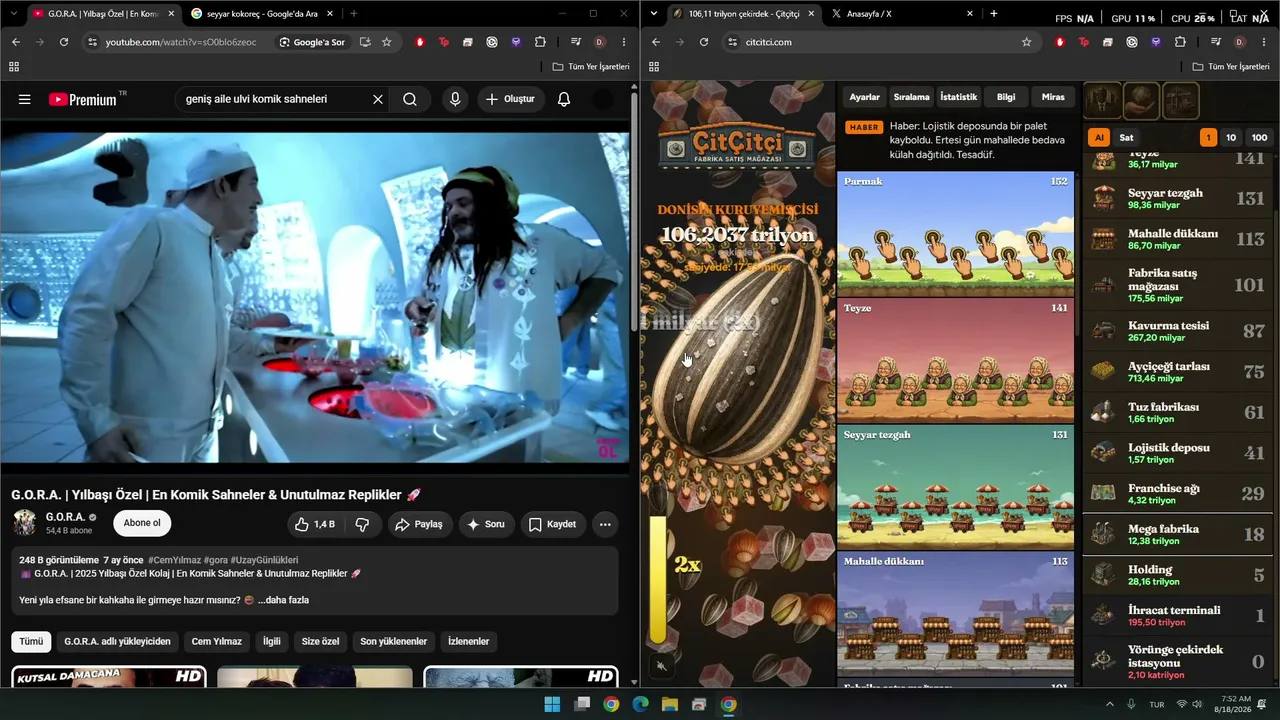Click the Seyyar tezgah scene panel
1280x720 pixels.
[955, 488]
